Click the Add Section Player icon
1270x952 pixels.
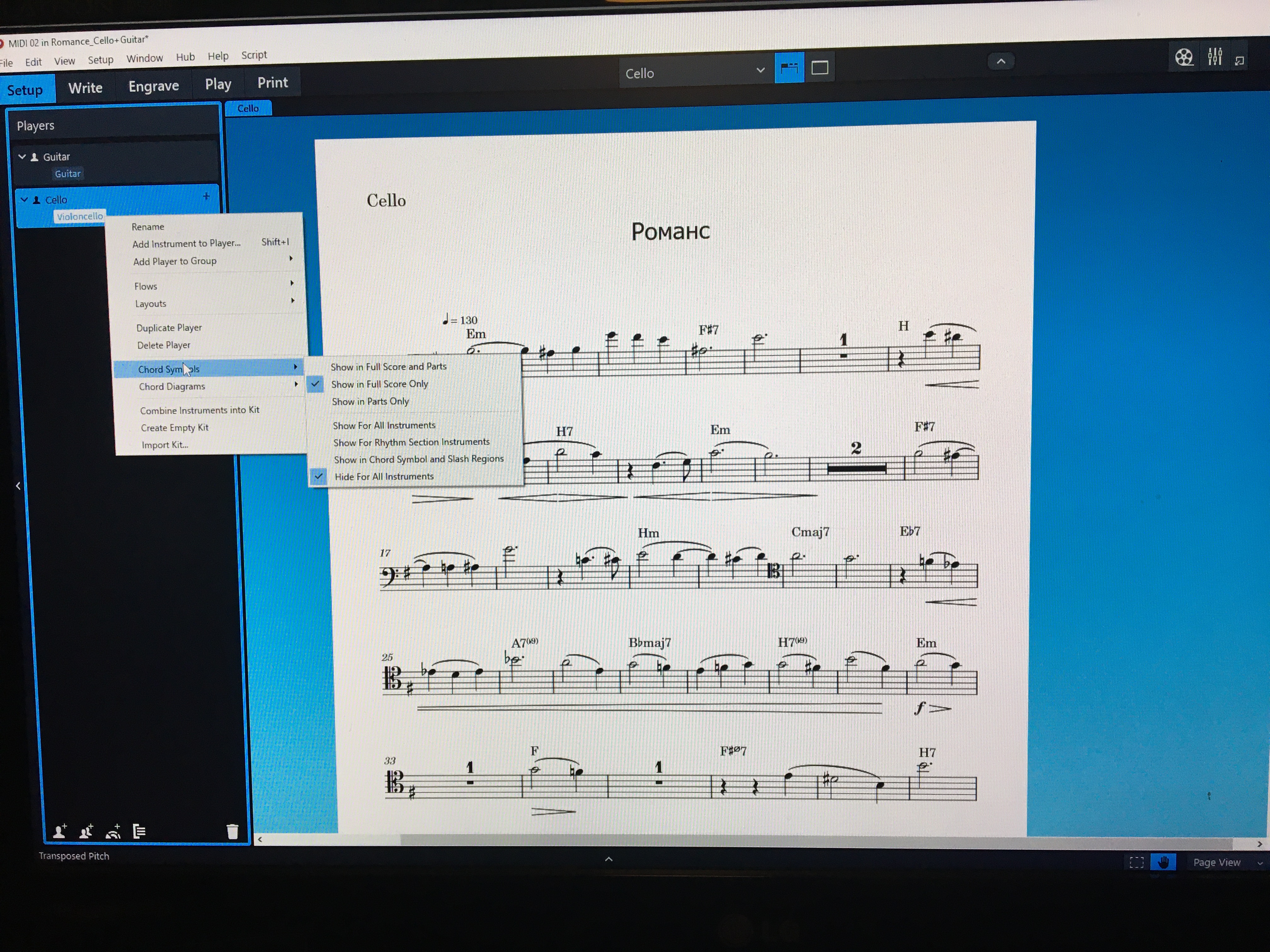pyautogui.click(x=86, y=831)
